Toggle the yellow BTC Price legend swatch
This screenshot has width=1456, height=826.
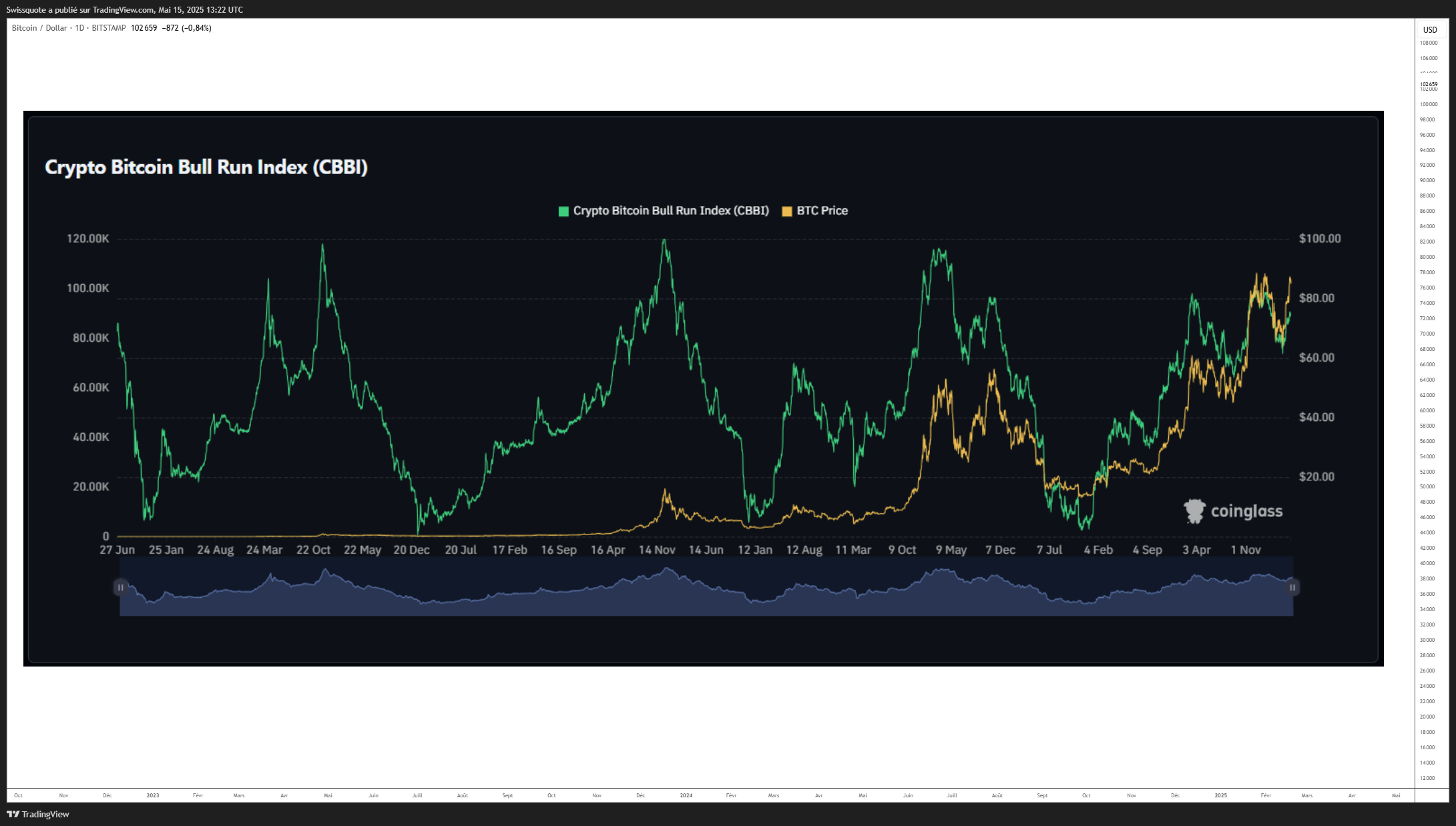point(787,212)
